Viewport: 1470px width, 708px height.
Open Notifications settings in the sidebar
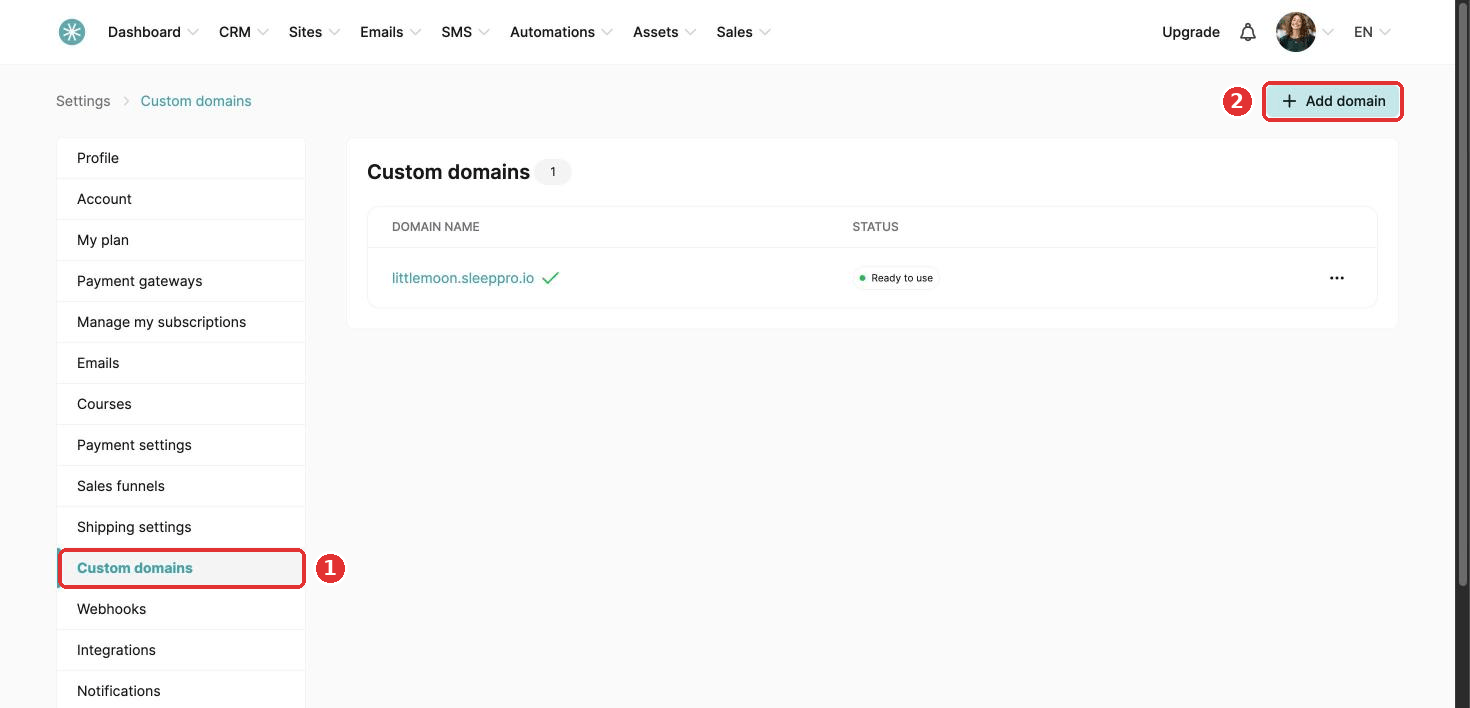(x=181, y=691)
